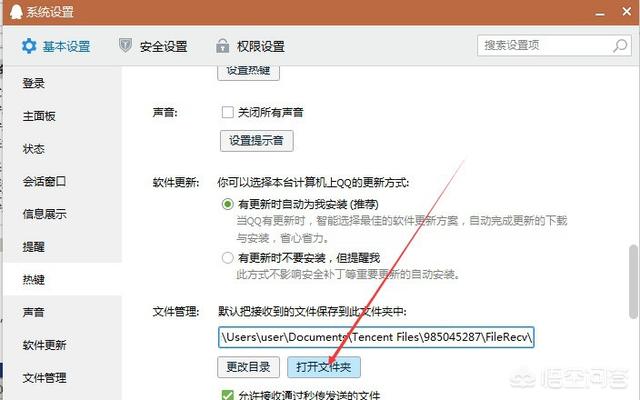Choose 有更新时自动为我安装 radio option
Screen dimensions: 640x400
227,204
